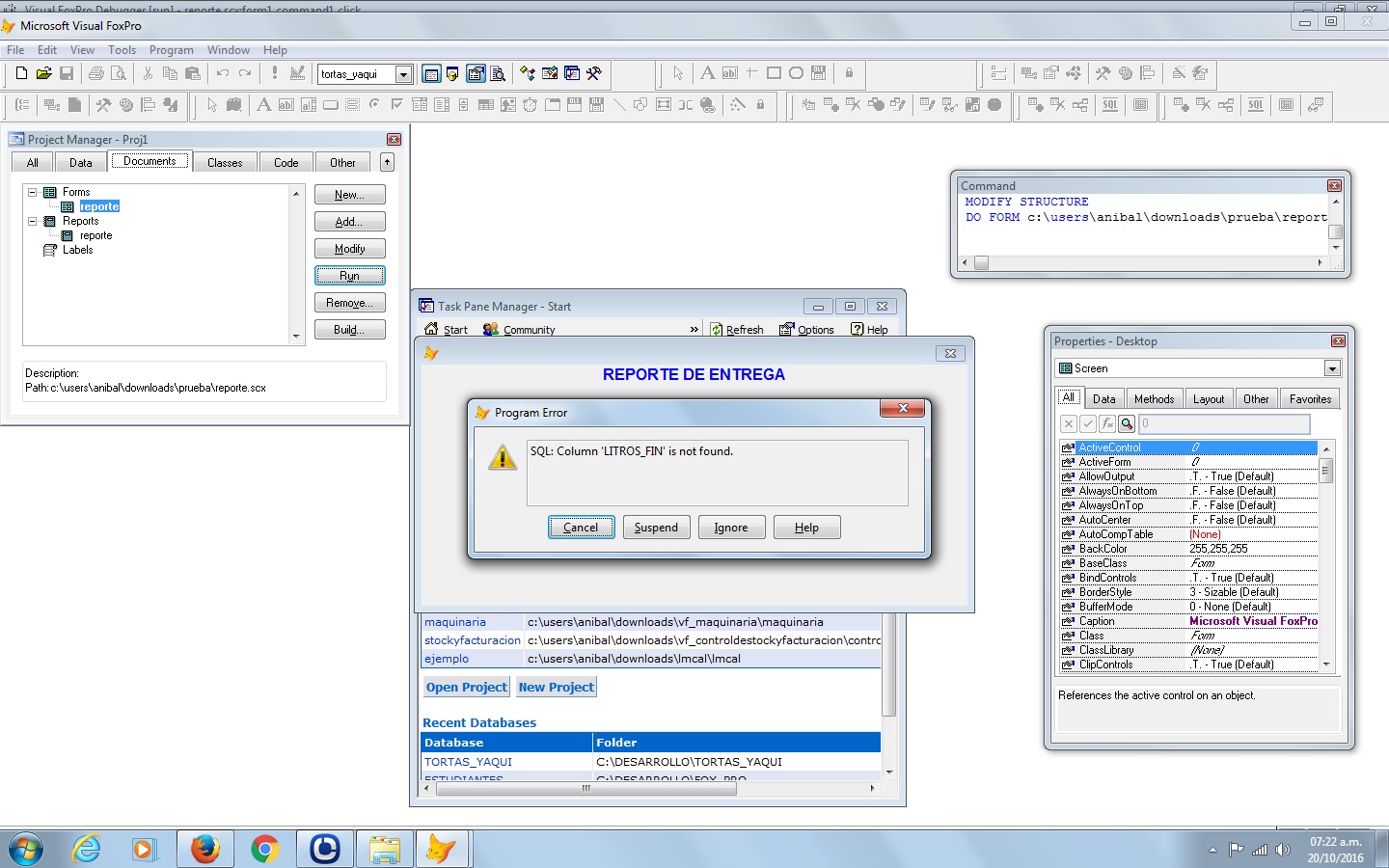
Task: Click the Firefox taskbar icon
Action: click(204, 849)
